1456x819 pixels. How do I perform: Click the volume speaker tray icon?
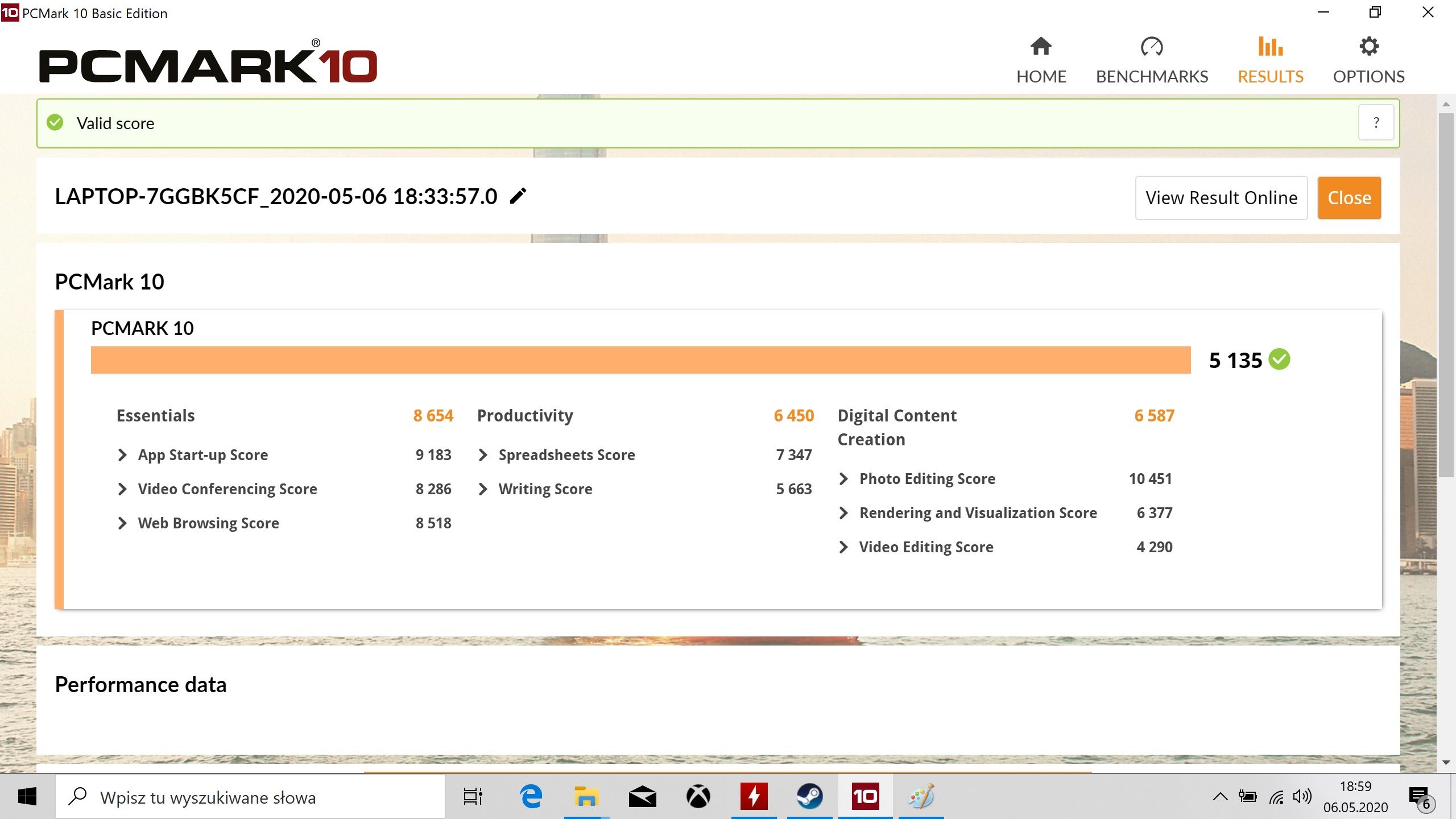click(x=1302, y=796)
